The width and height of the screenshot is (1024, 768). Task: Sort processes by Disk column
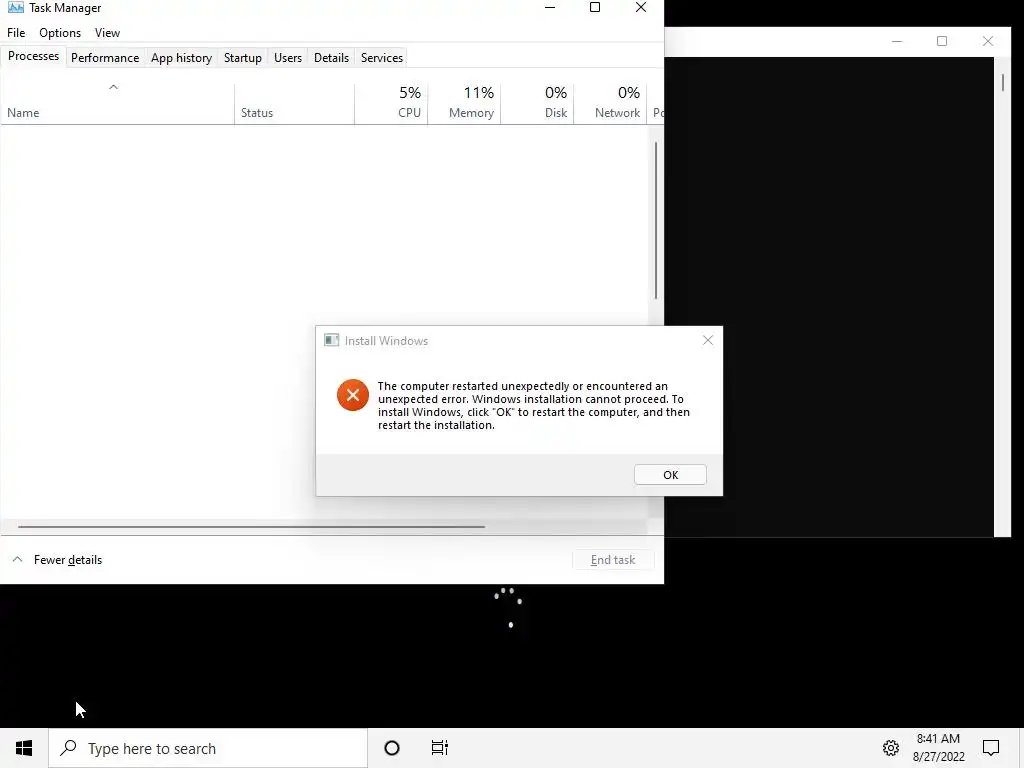click(537, 103)
